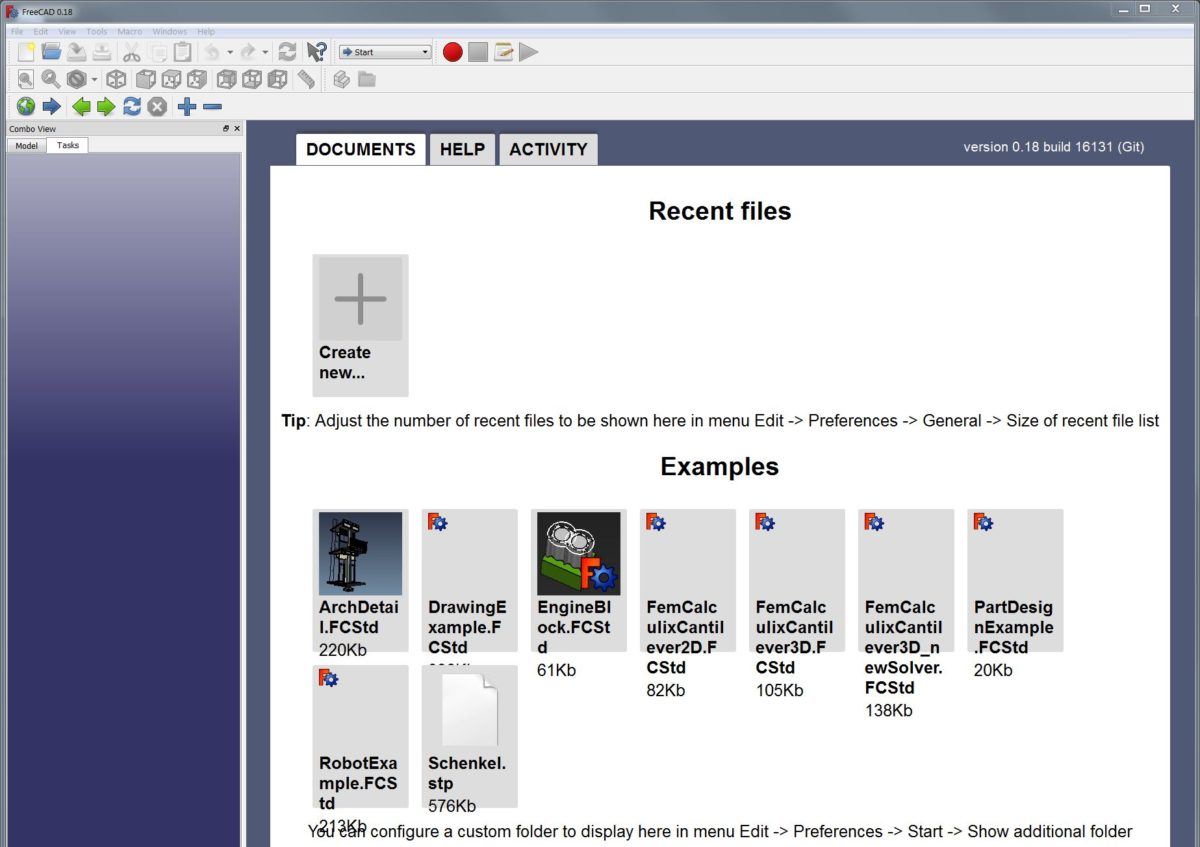Open the EngineBlock.FCStd example

point(579,581)
